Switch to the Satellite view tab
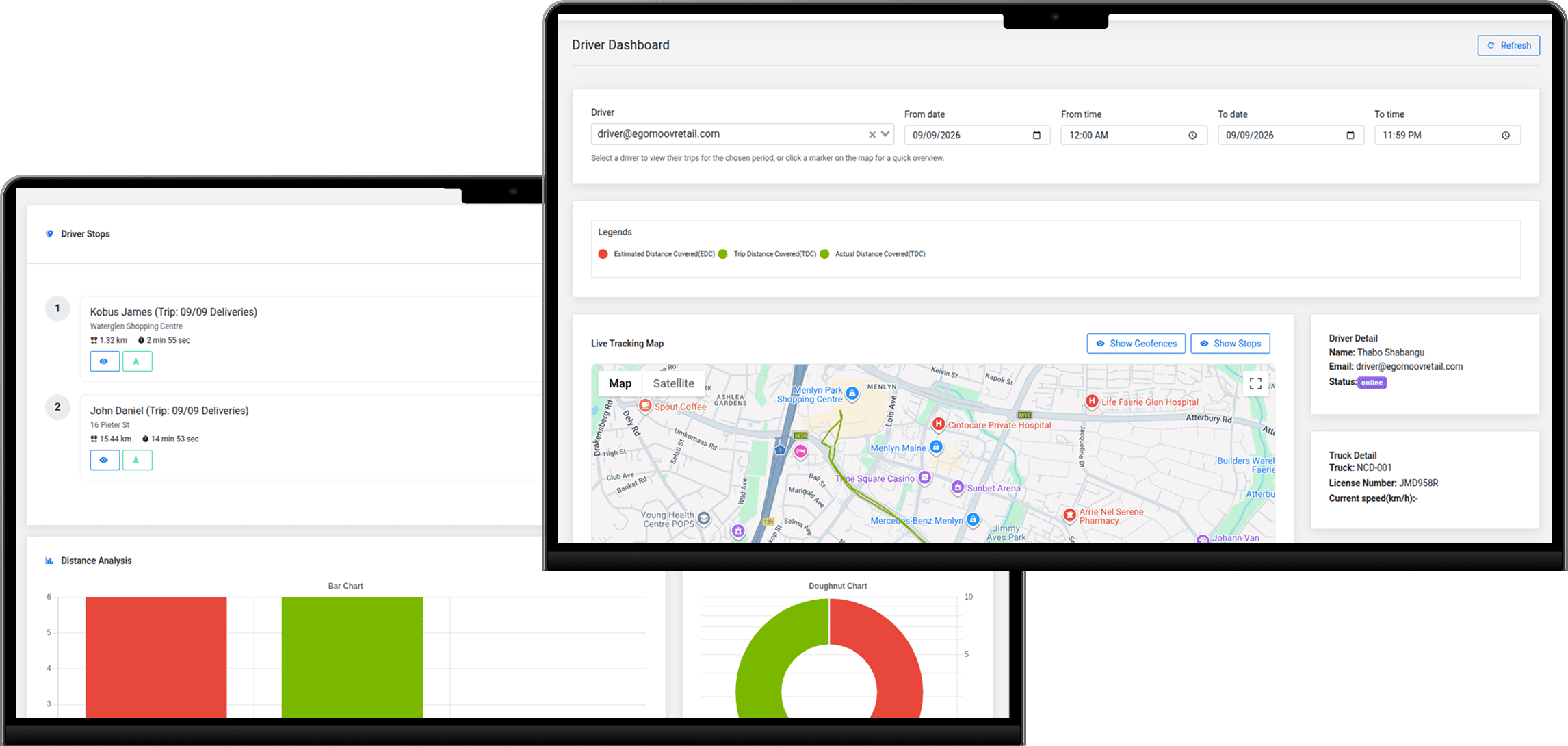 (x=673, y=383)
